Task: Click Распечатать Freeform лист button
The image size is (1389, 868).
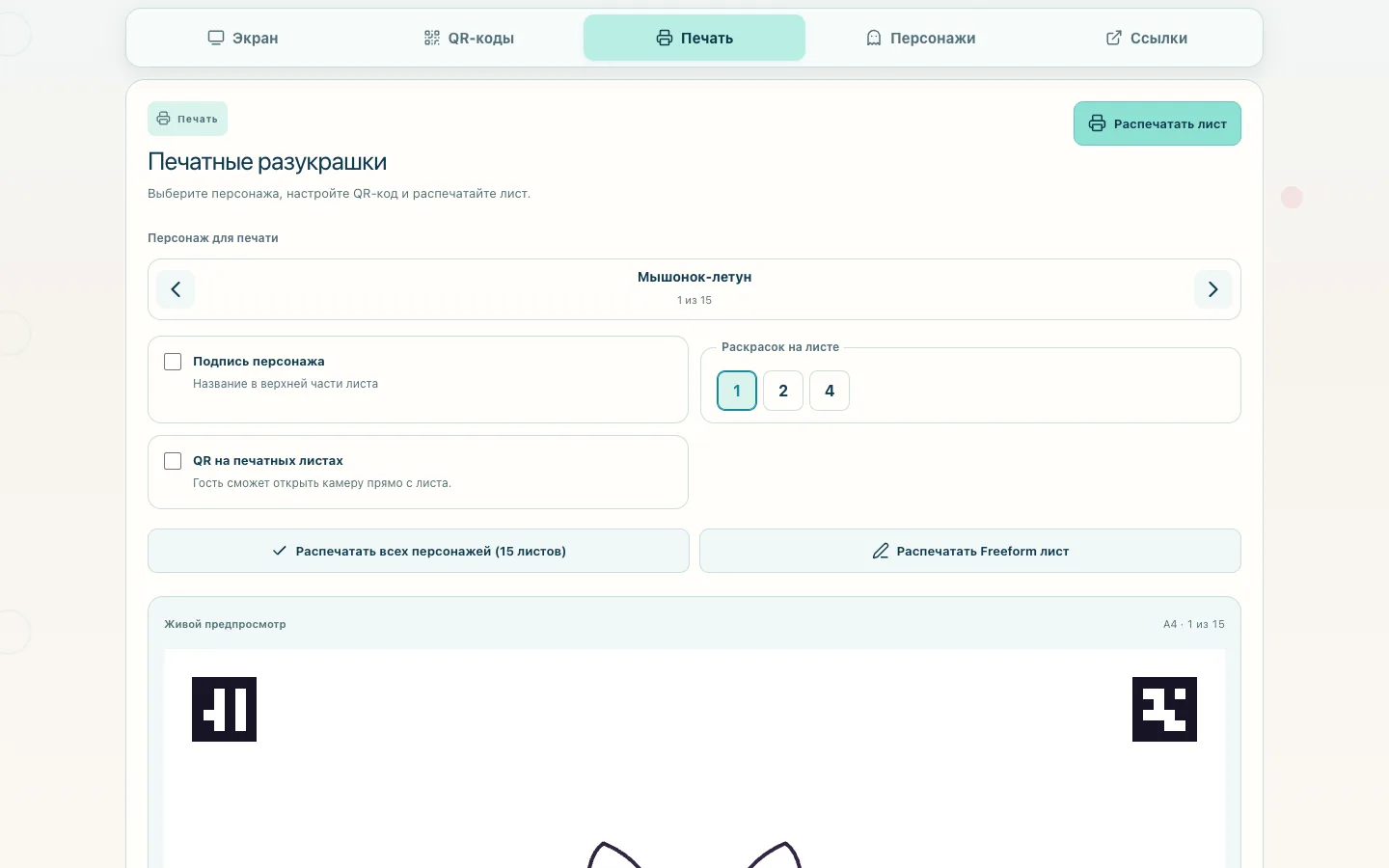Action: (x=970, y=551)
